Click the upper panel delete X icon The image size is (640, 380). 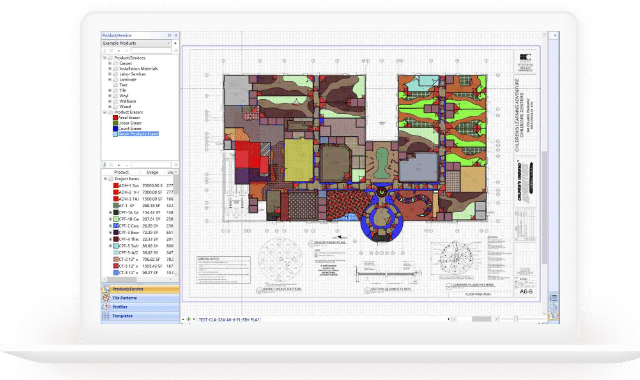(x=111, y=51)
